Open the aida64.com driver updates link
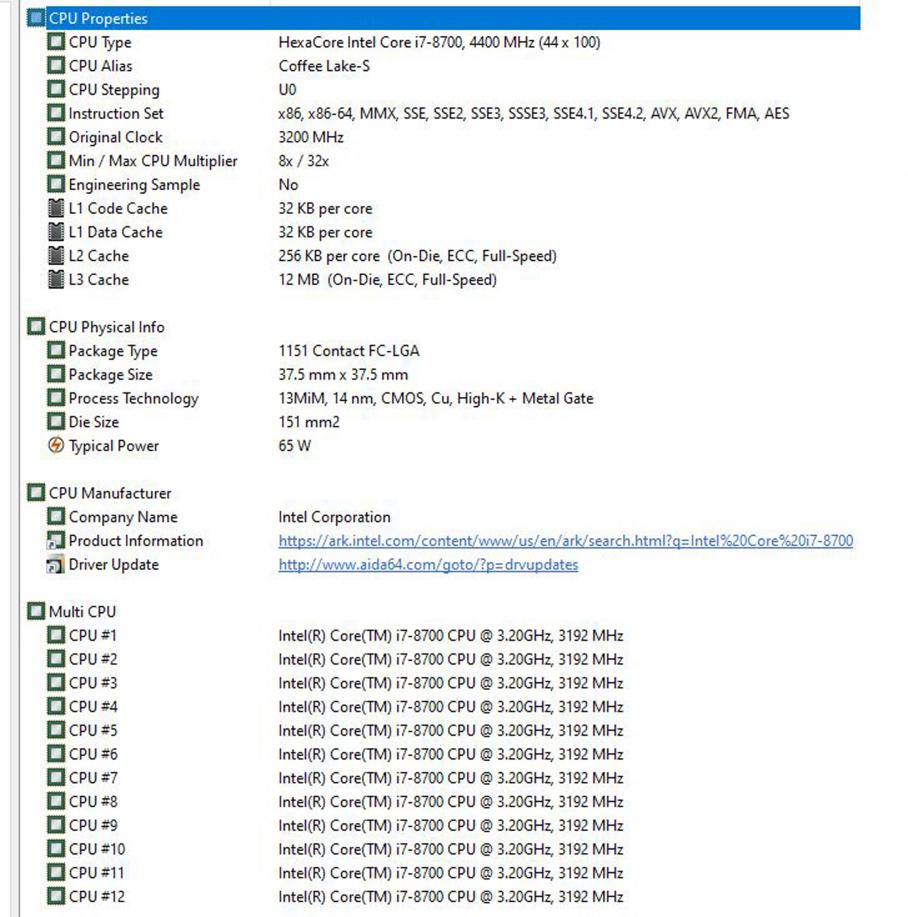This screenshot has height=917, width=908. tap(428, 565)
